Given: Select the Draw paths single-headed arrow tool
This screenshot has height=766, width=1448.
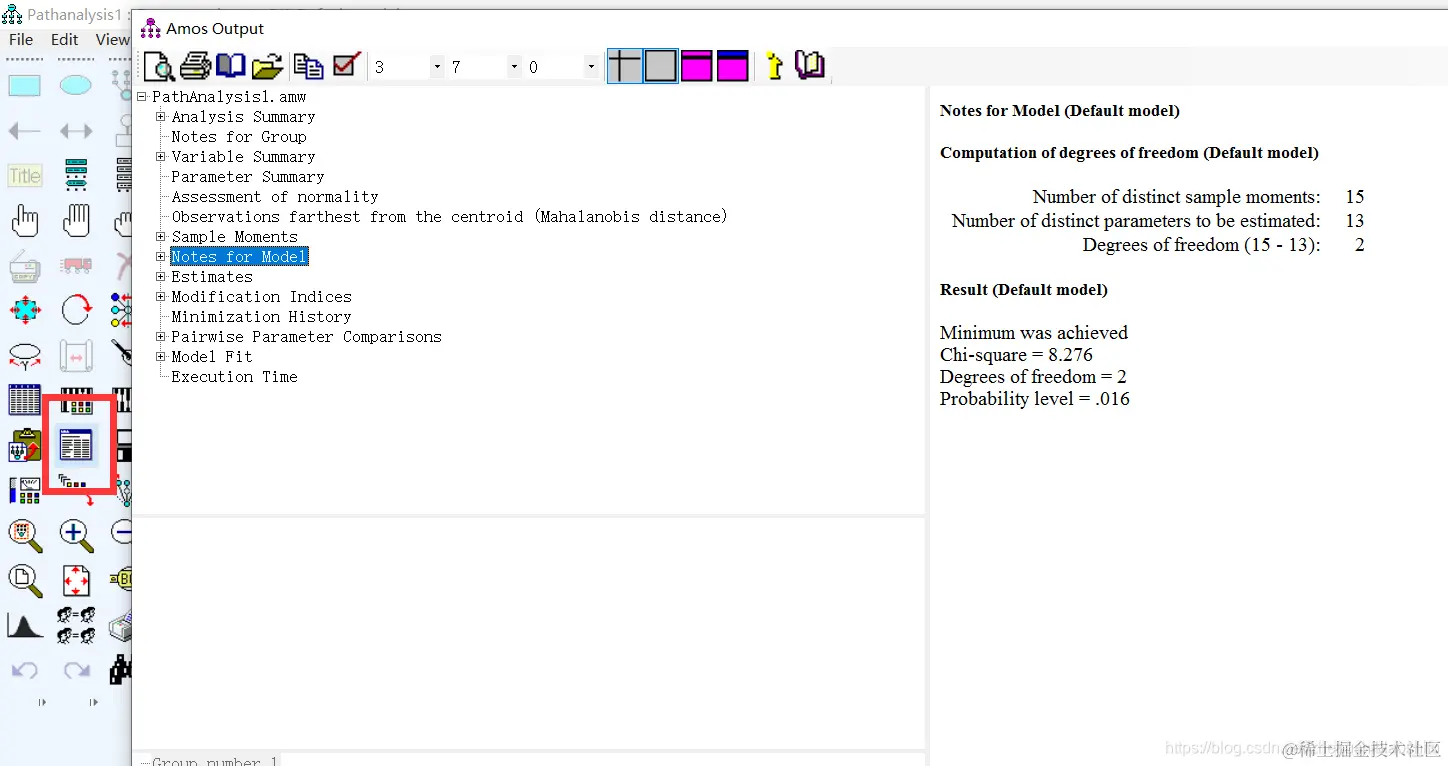Looking at the screenshot, I should pos(25,131).
